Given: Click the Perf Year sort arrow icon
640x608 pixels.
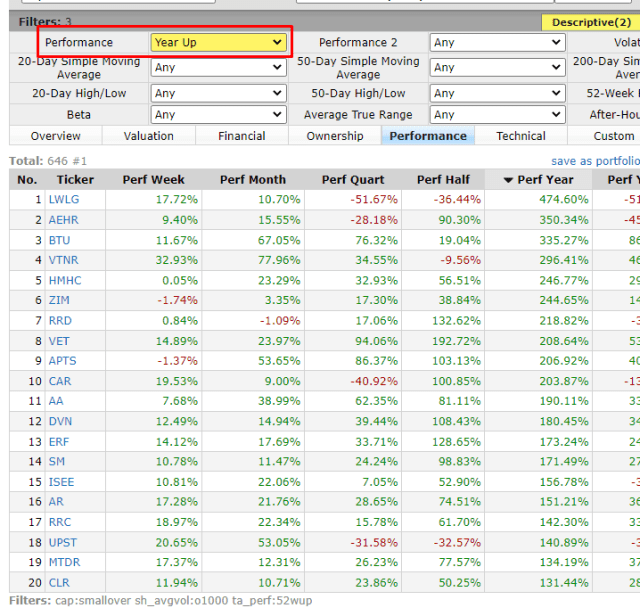Looking at the screenshot, I should click(508, 180).
